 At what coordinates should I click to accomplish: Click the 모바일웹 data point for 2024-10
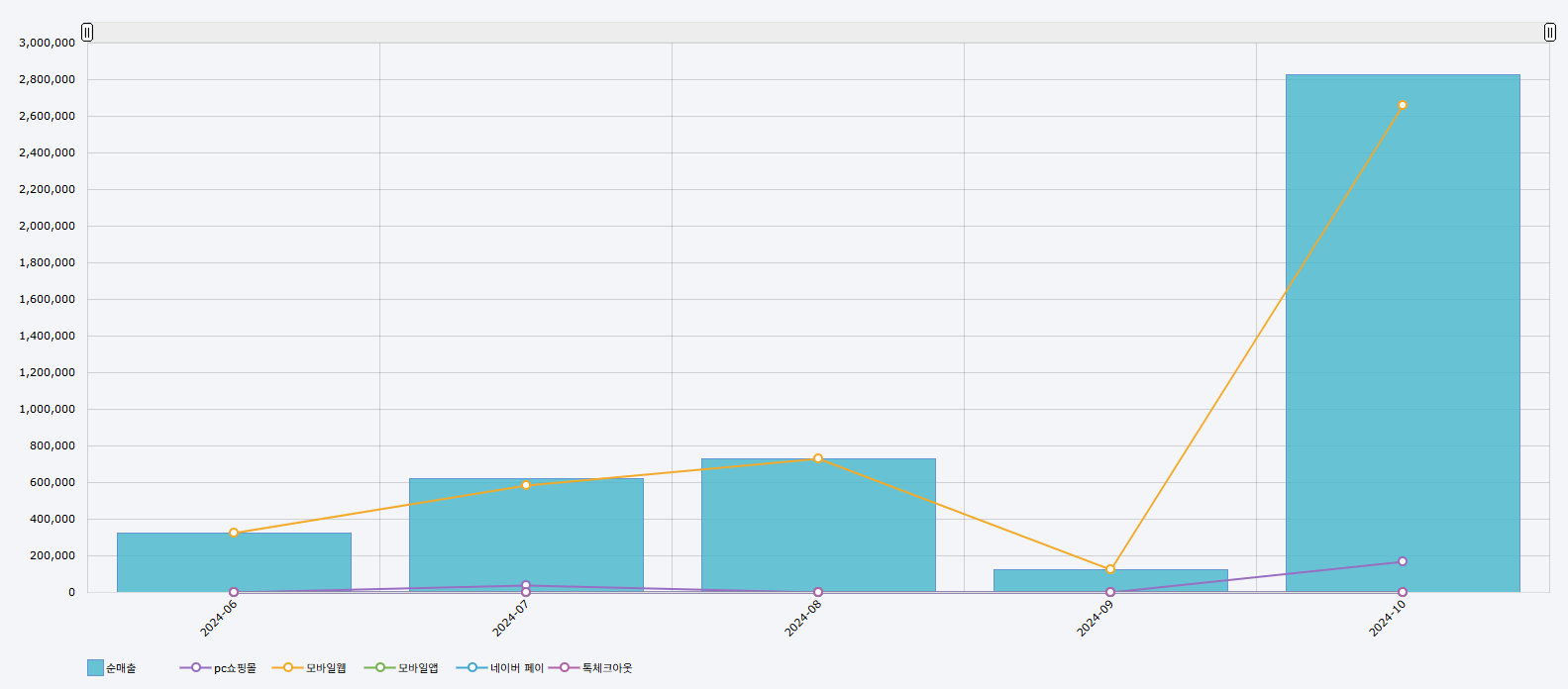pyautogui.click(x=1402, y=105)
